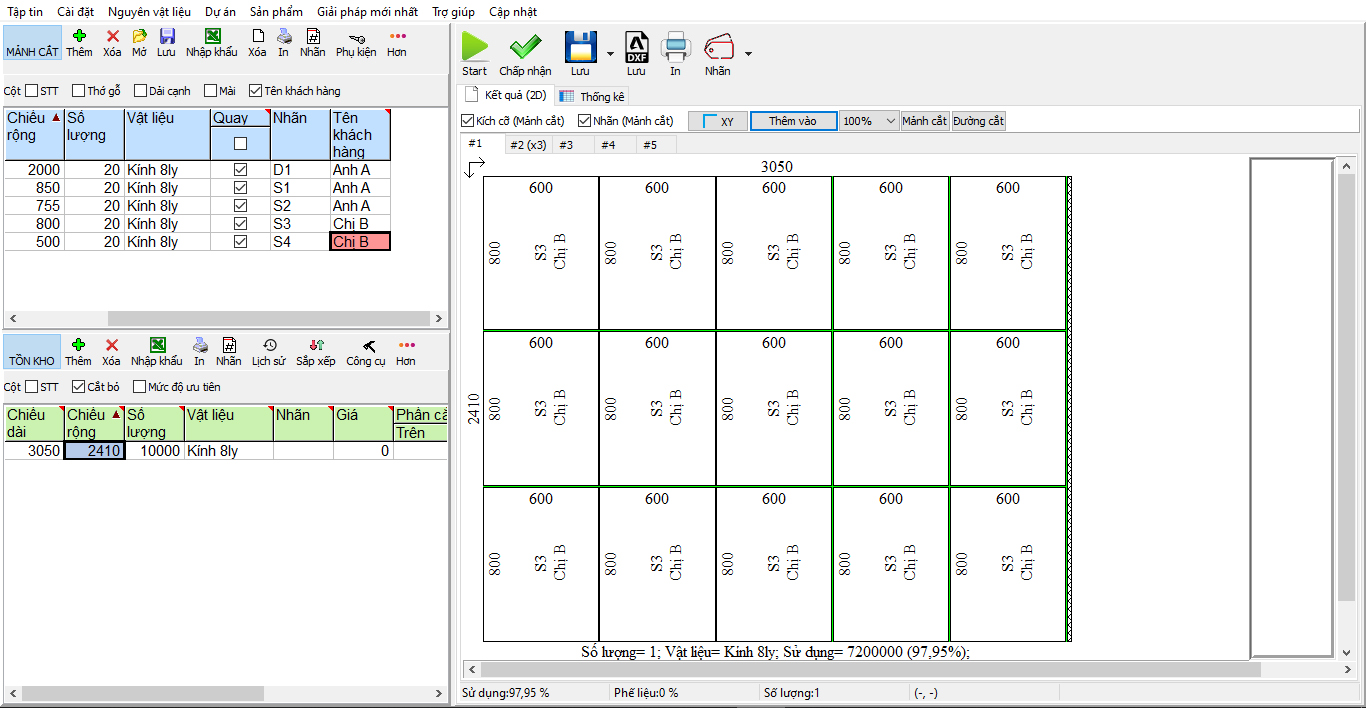Screen dimensions: 1366x708
Task: Click the Chấp nhận checkmark icon
Action: point(525,47)
